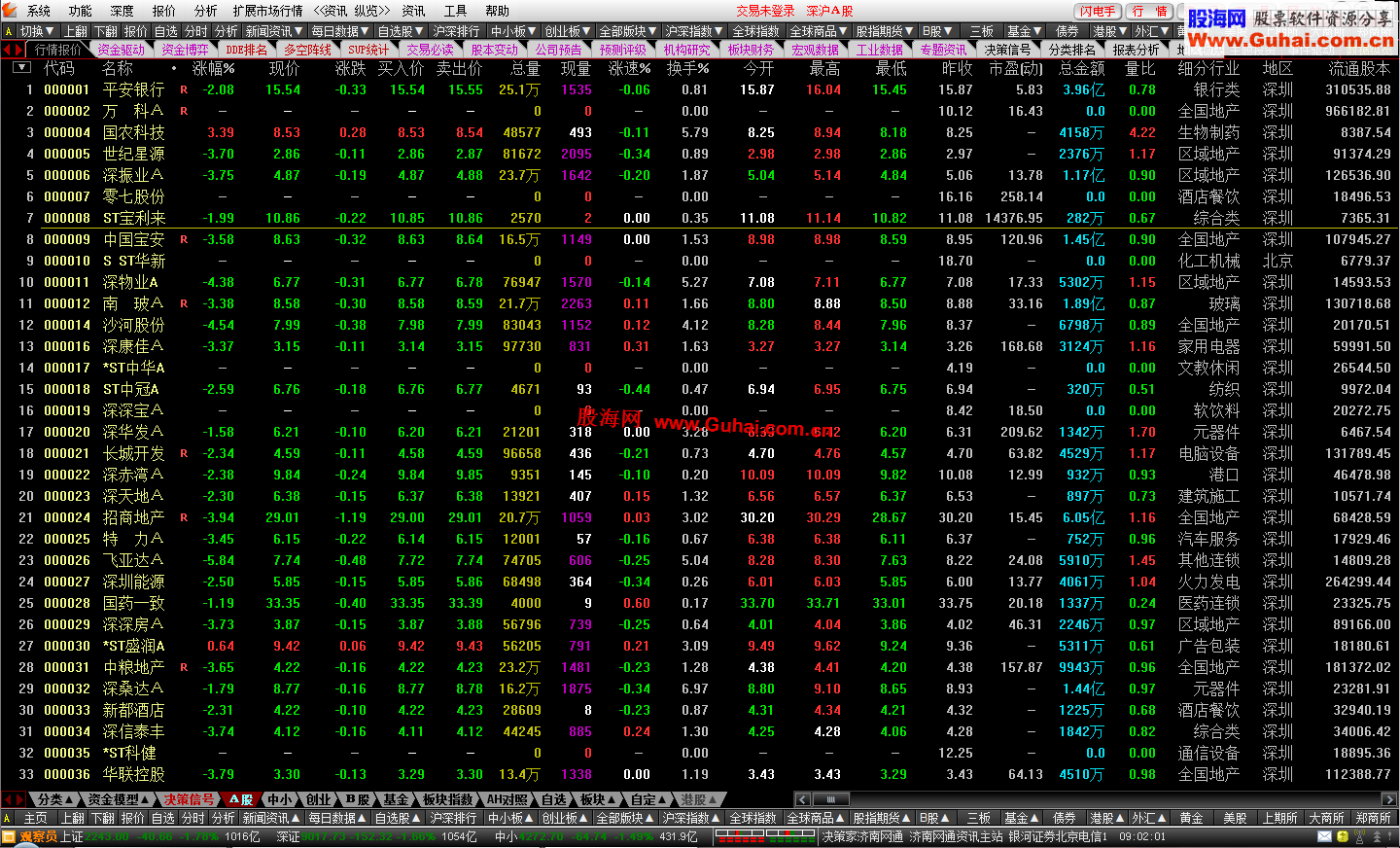Click the horizontal scrollbar left arrow
This screenshot has height=848, width=1400.
pyautogui.click(x=802, y=799)
